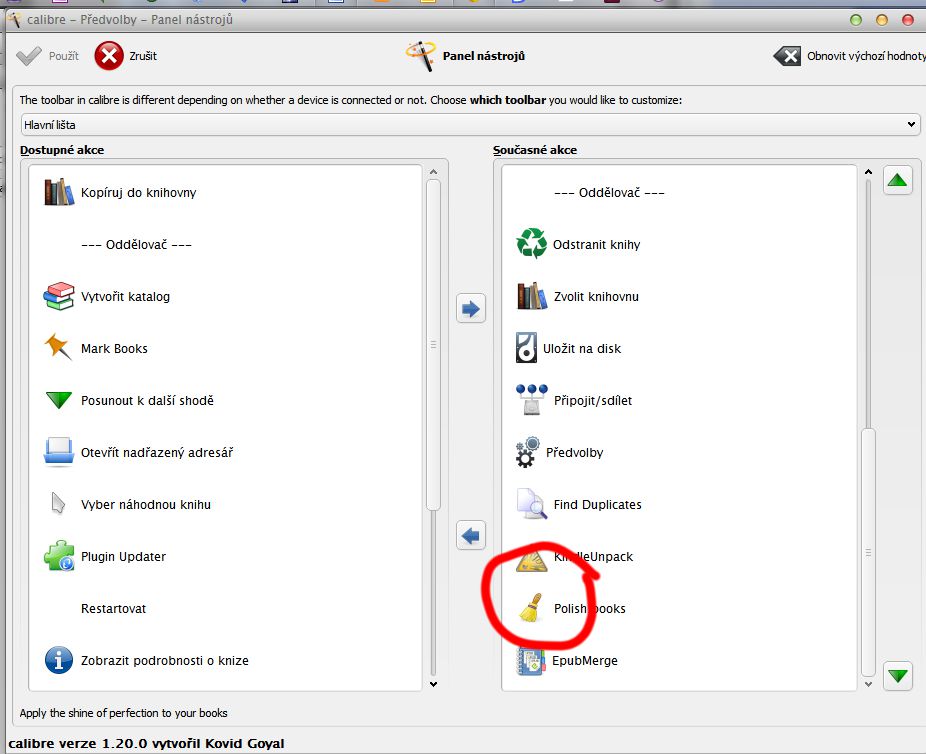926x754 pixels.
Task: Select the Kopíruj do knihovny text
Action: [139, 192]
